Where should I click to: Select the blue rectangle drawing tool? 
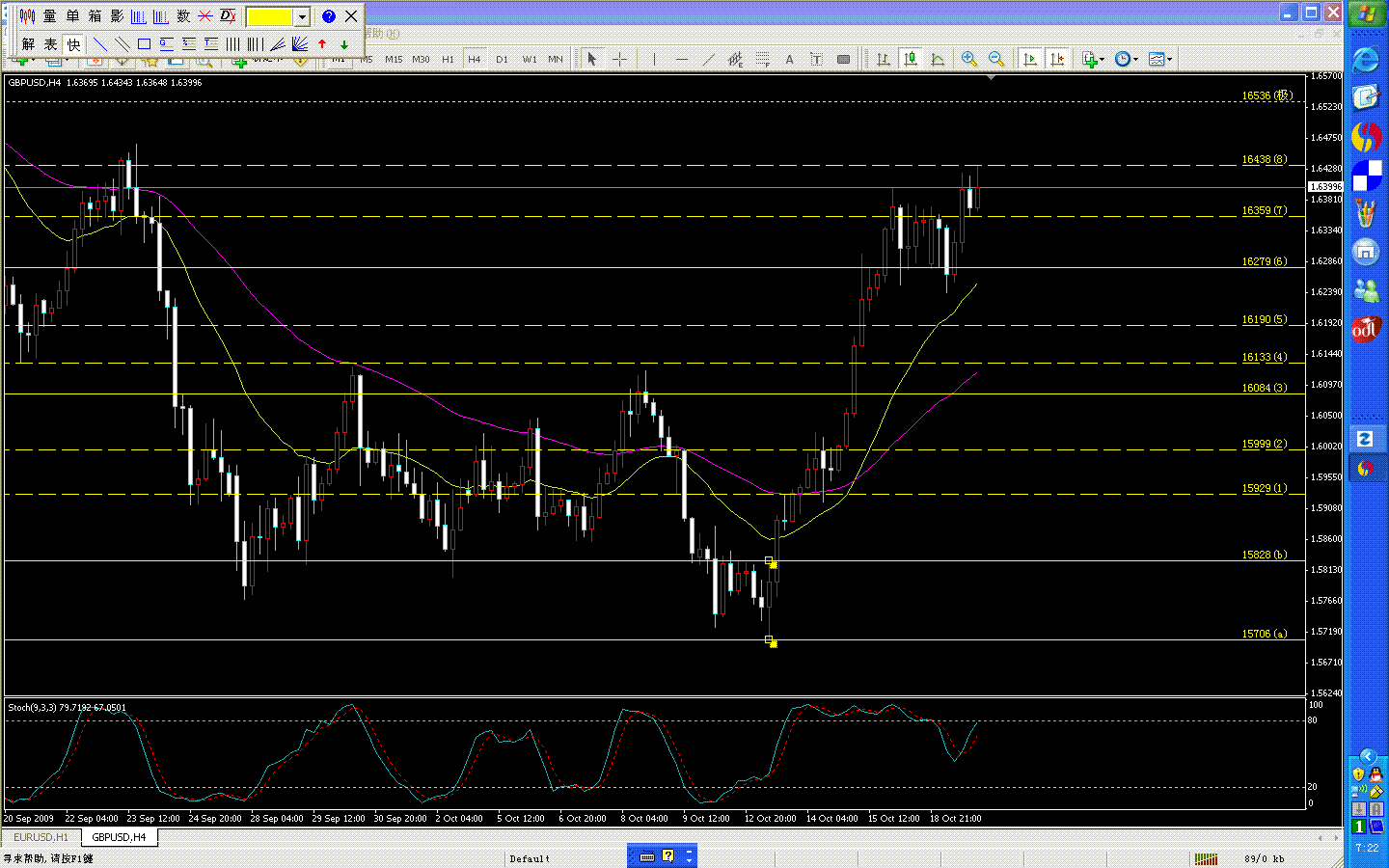[x=144, y=44]
